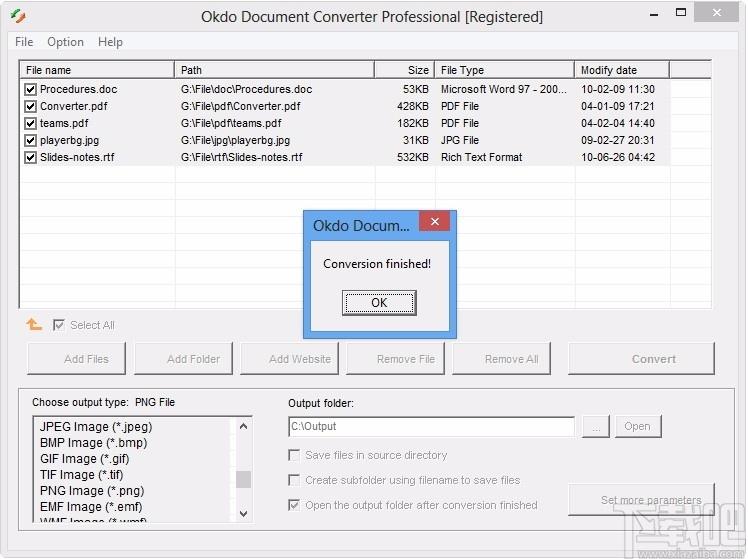Viewport: 748px width, 559px height.
Task: Select TIF Image (*.tif) output type
Action: pos(82,475)
